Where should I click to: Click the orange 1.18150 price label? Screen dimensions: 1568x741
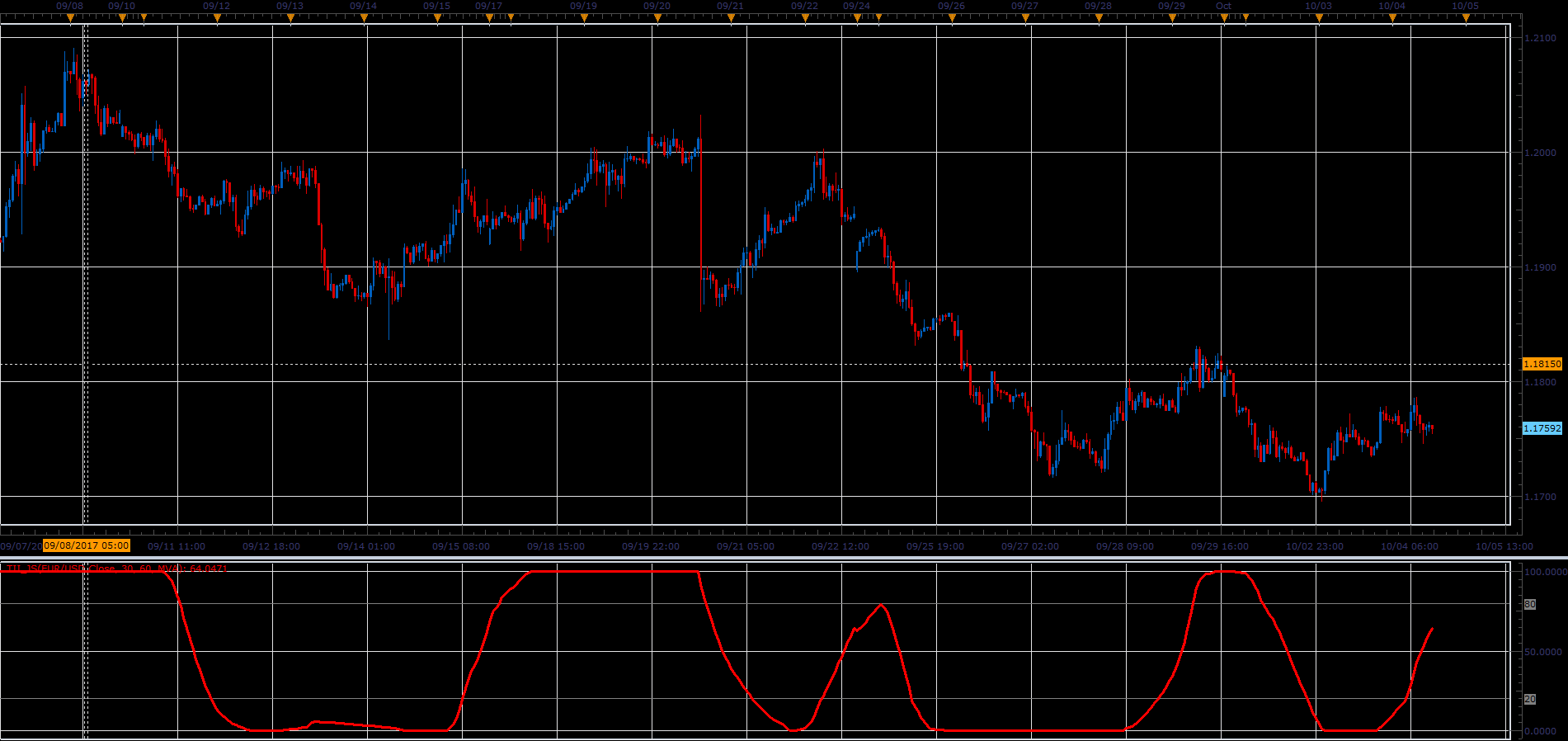(1542, 364)
